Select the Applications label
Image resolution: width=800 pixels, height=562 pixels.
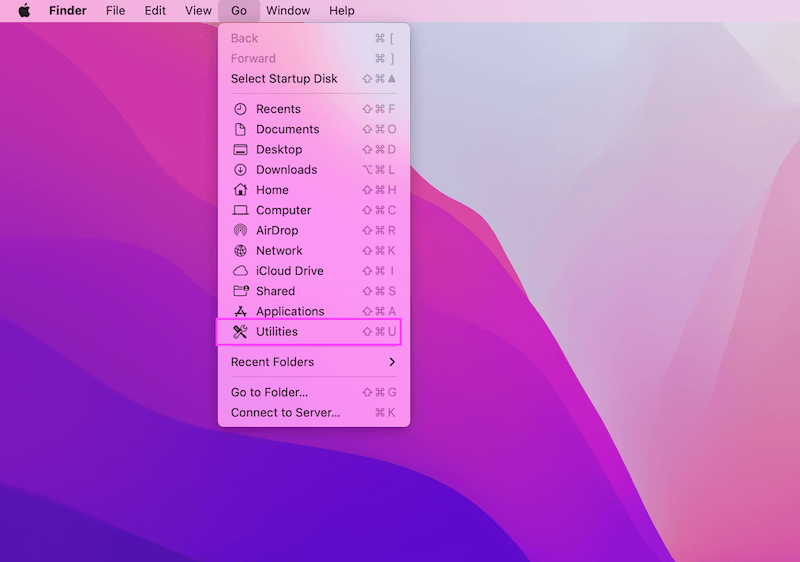click(290, 311)
